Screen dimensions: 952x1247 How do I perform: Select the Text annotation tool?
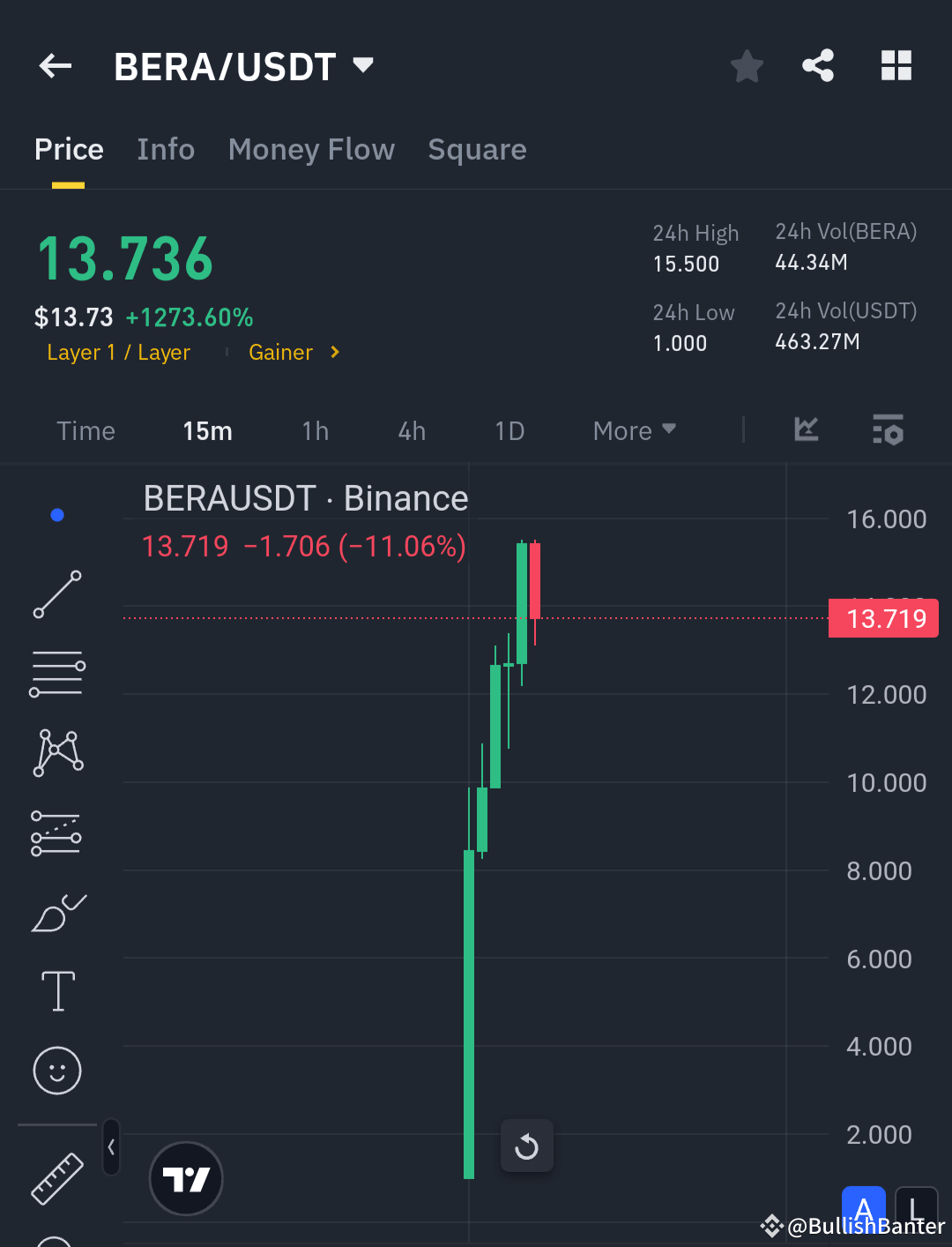point(56,990)
